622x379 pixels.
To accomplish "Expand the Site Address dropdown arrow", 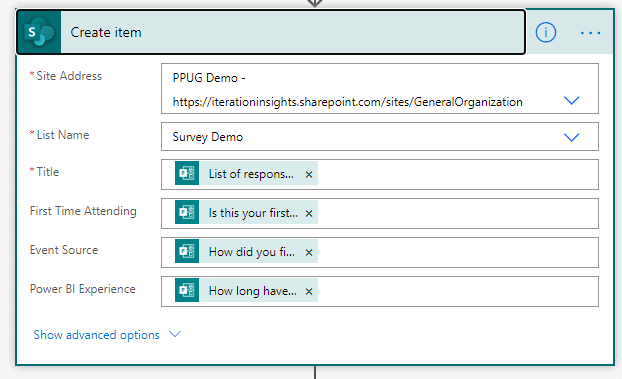I will coord(571,100).
